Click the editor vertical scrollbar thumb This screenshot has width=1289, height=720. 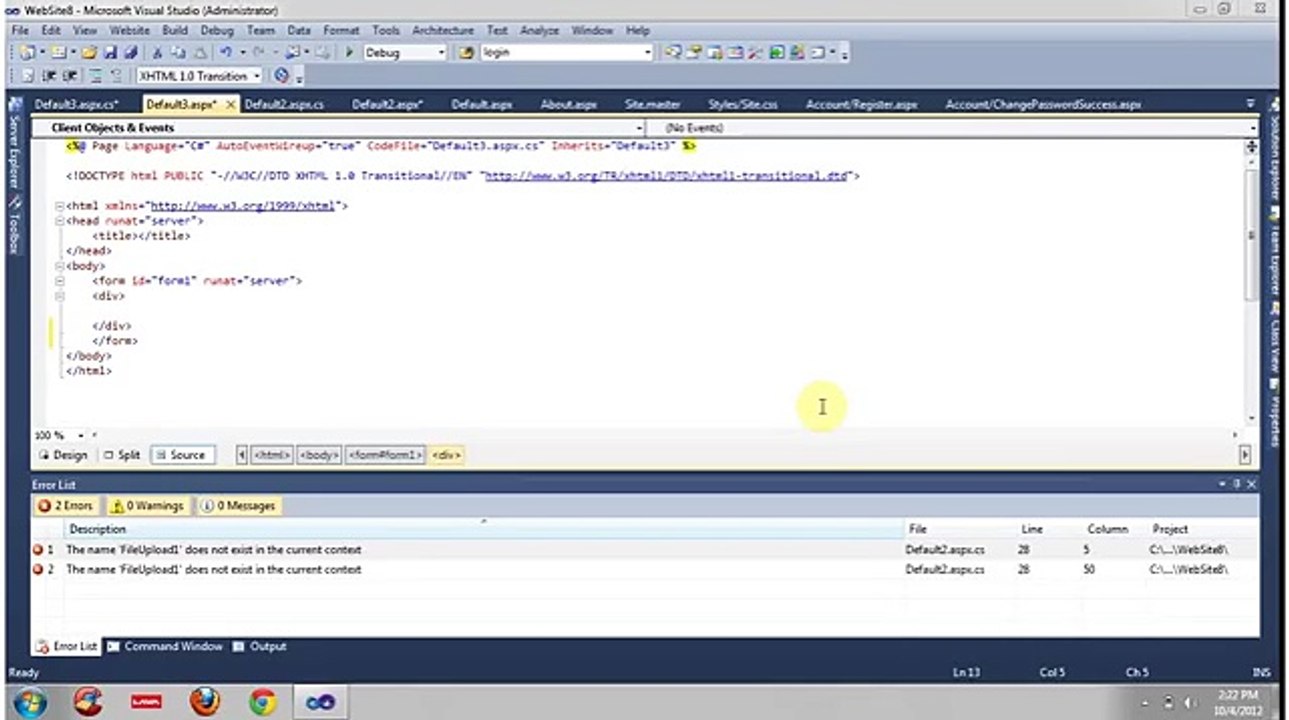(x=1251, y=235)
